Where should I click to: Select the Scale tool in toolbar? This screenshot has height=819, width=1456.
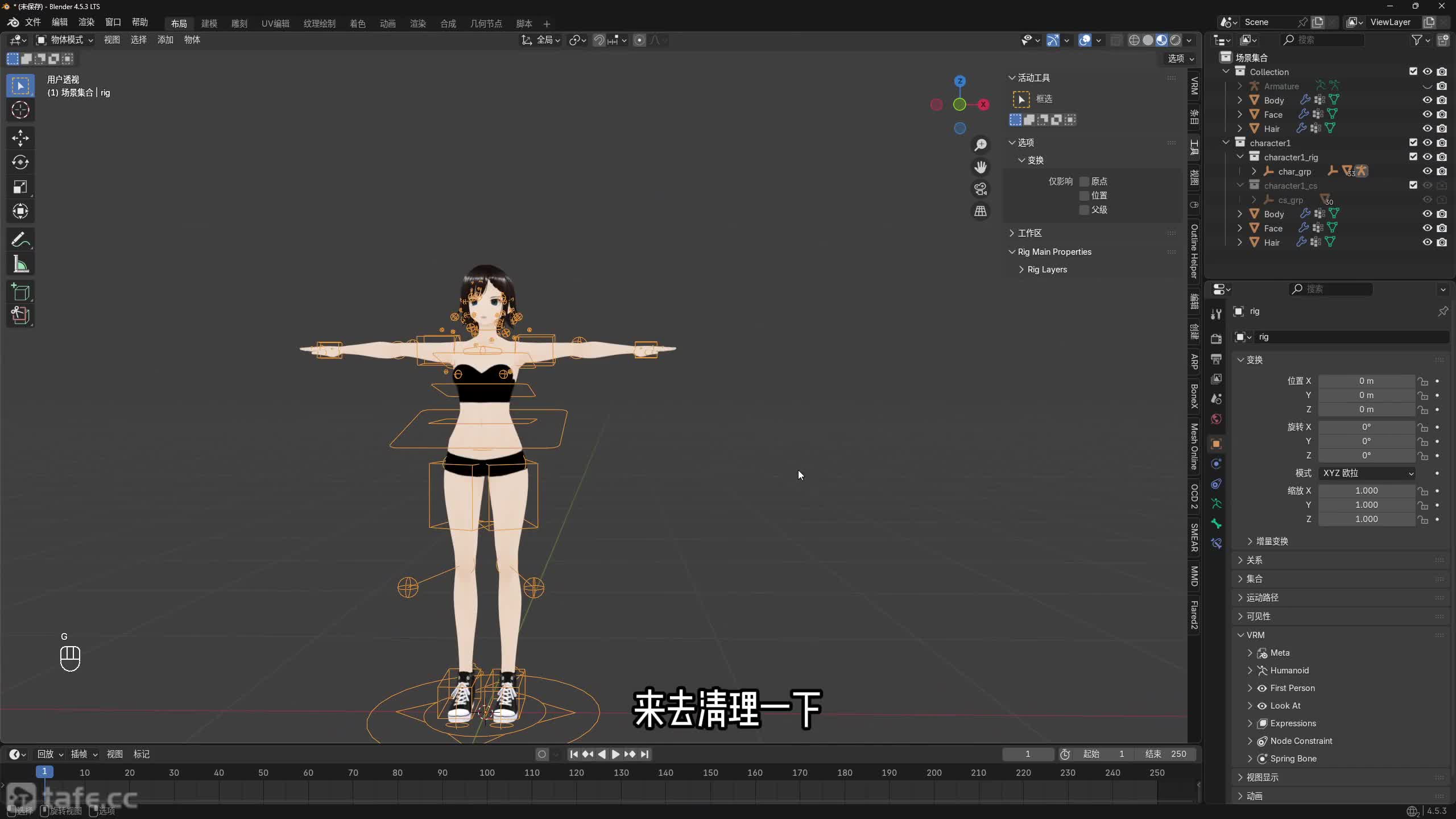pyautogui.click(x=20, y=187)
